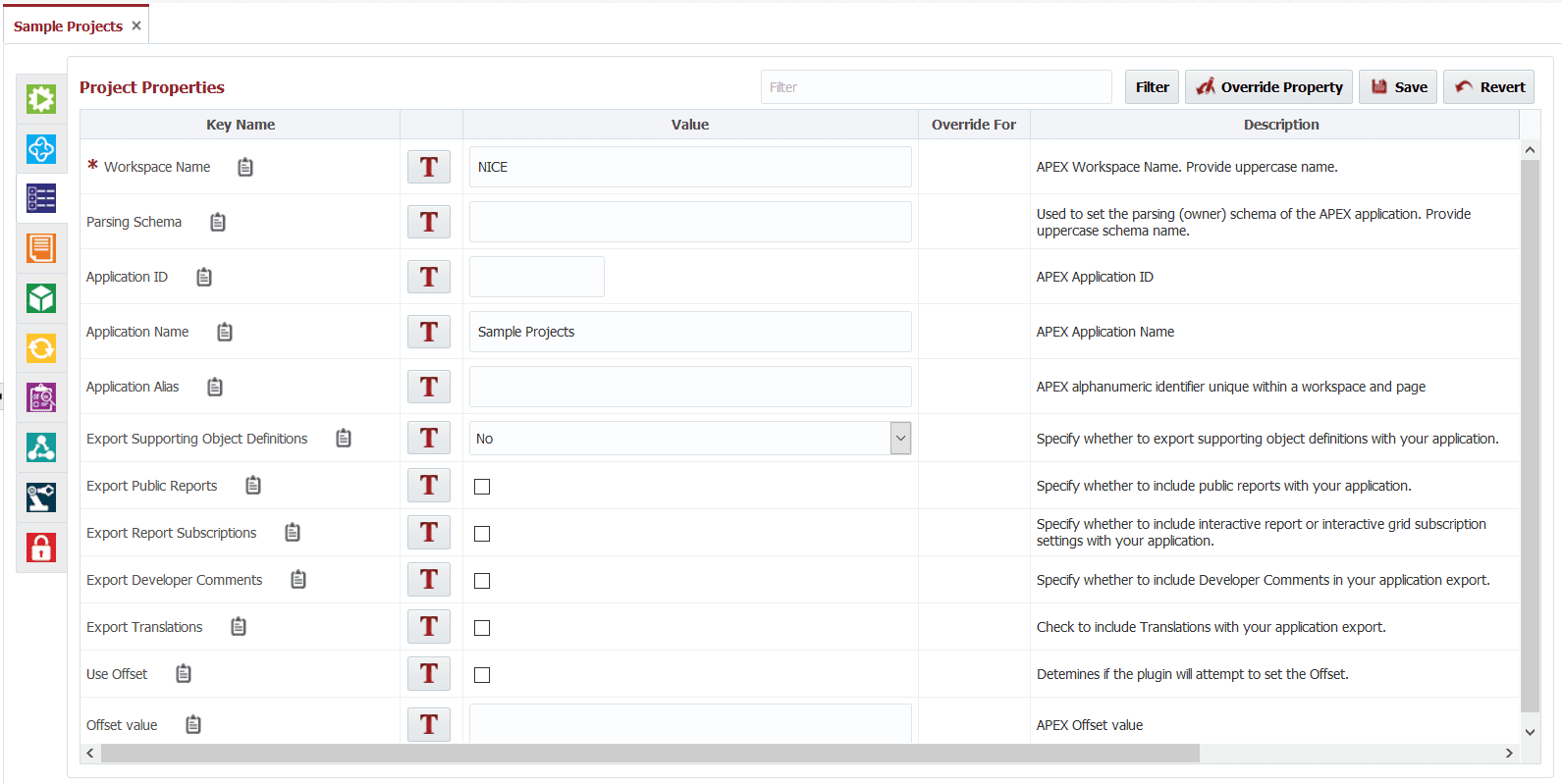The height and width of the screenshot is (784, 1562).
Task: Click the horizontal scrollbar right arrow
Action: 1509,754
